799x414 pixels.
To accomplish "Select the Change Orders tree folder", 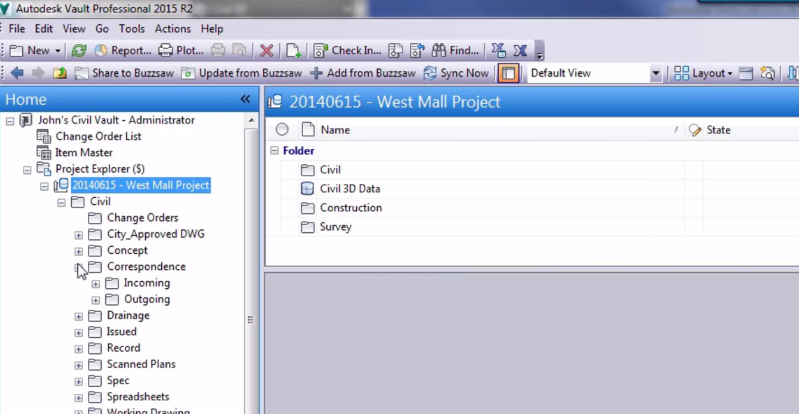I will [x=142, y=218].
